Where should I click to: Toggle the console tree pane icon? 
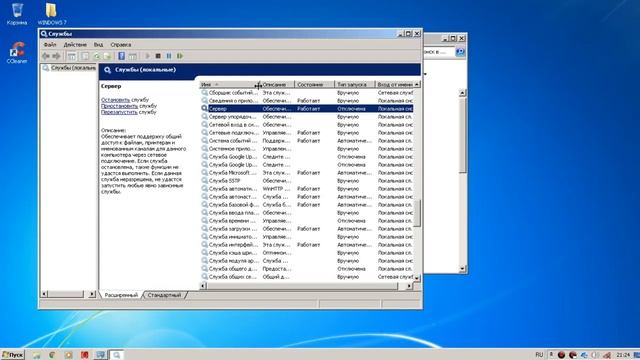72,56
